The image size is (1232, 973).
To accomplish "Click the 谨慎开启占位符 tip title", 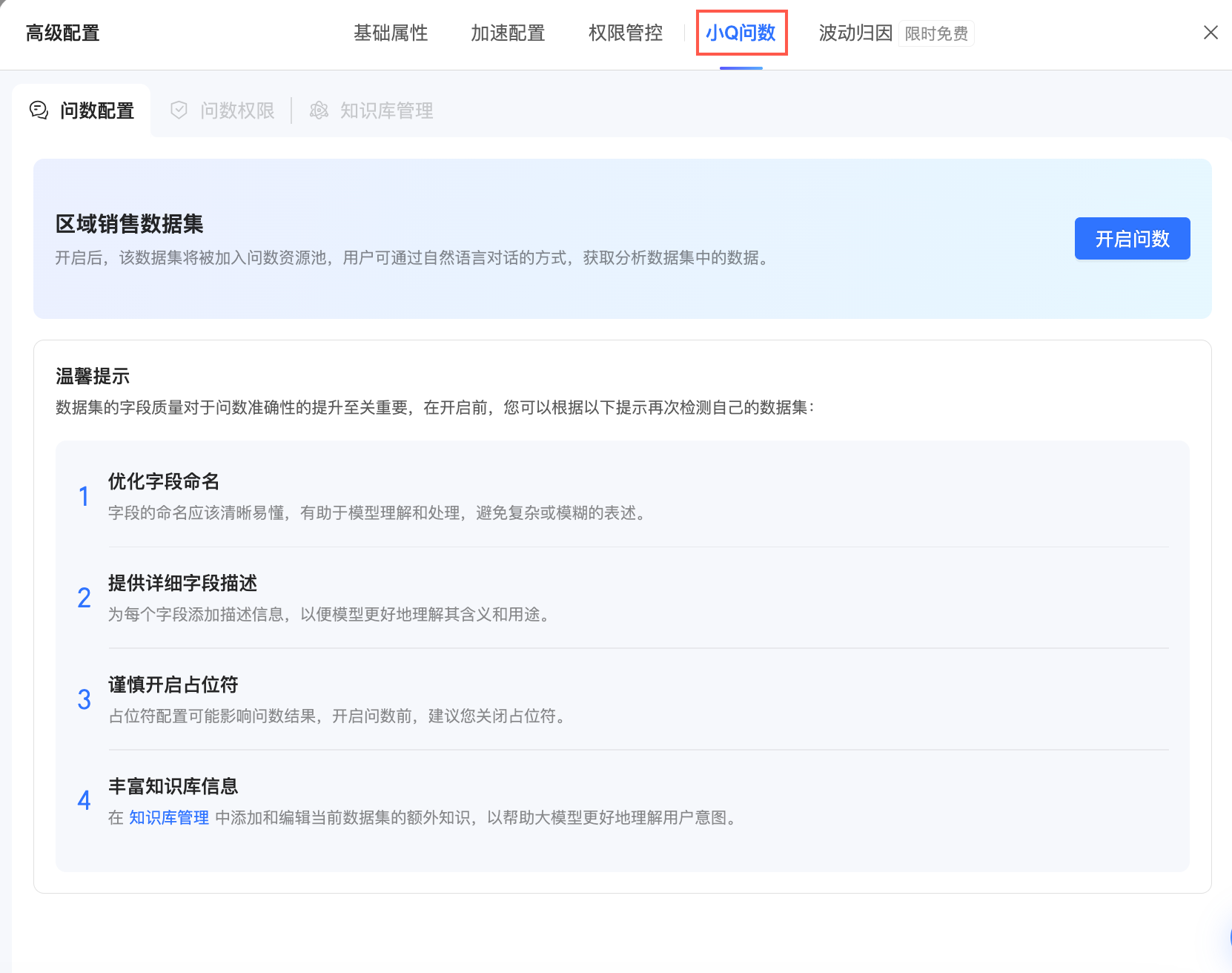I will [x=173, y=685].
